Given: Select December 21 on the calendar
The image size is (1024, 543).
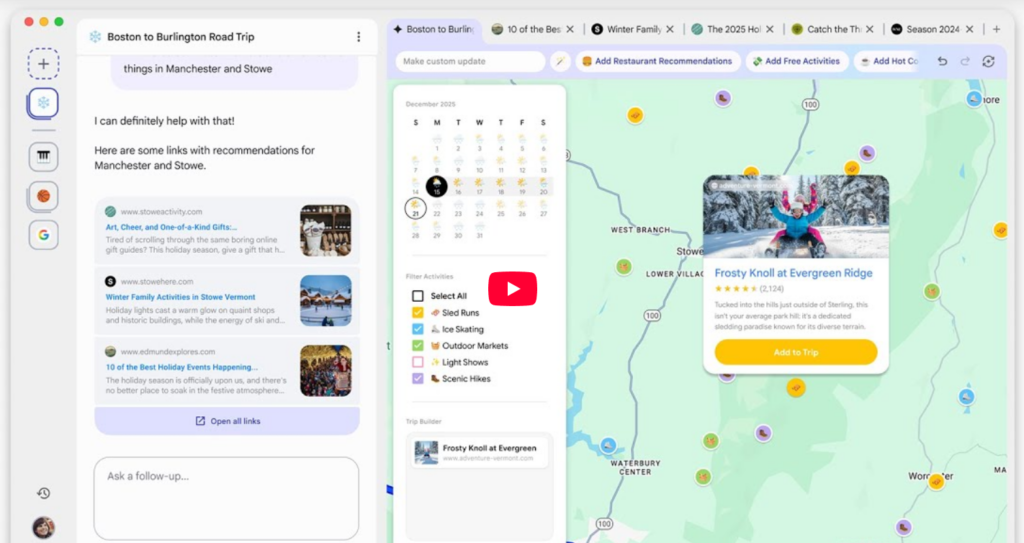Looking at the screenshot, I should pyautogui.click(x=415, y=209).
